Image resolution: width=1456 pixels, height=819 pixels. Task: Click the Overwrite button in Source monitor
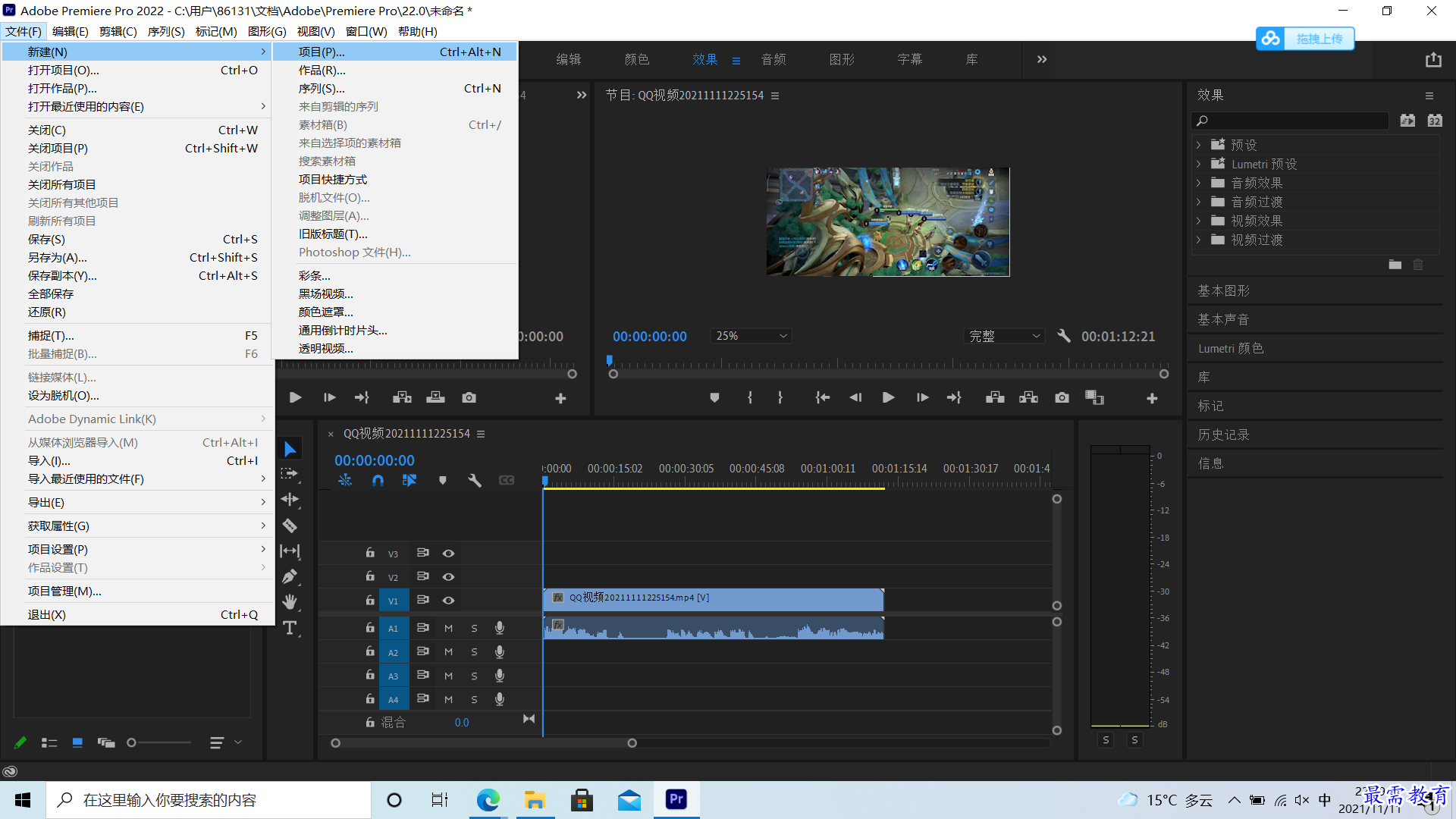(x=435, y=397)
